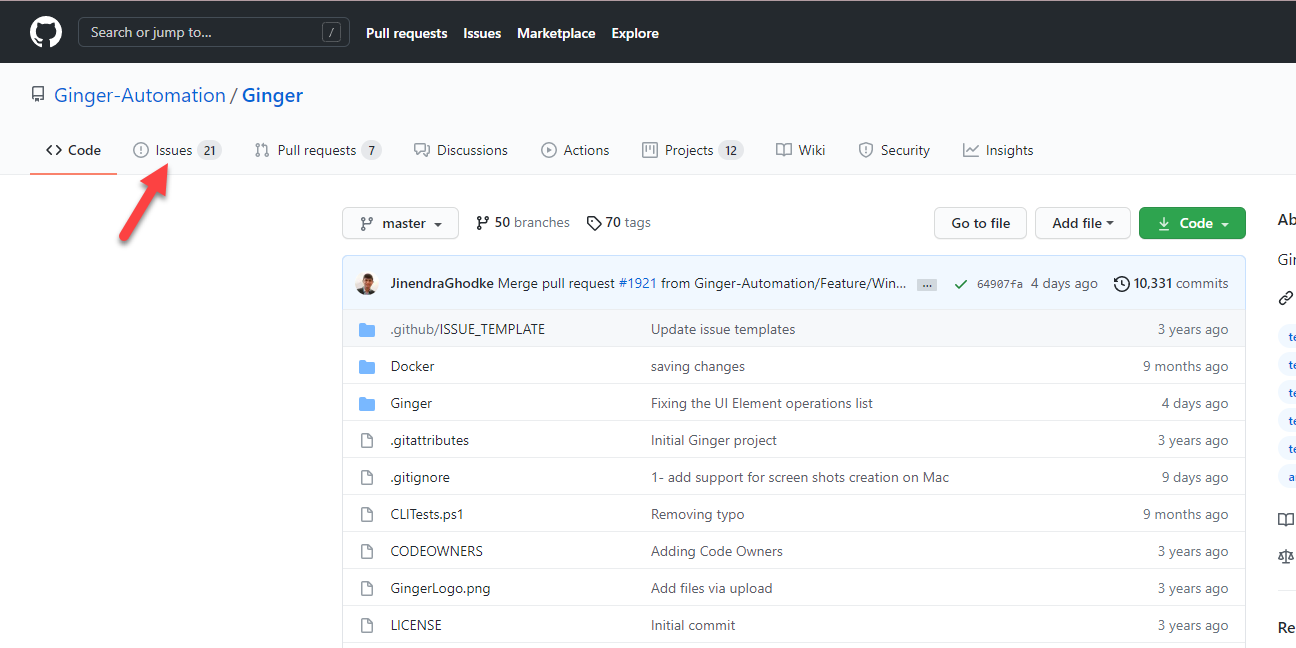1296x648 pixels.
Task: Click the history clock icon by commits
Action: 1122,284
